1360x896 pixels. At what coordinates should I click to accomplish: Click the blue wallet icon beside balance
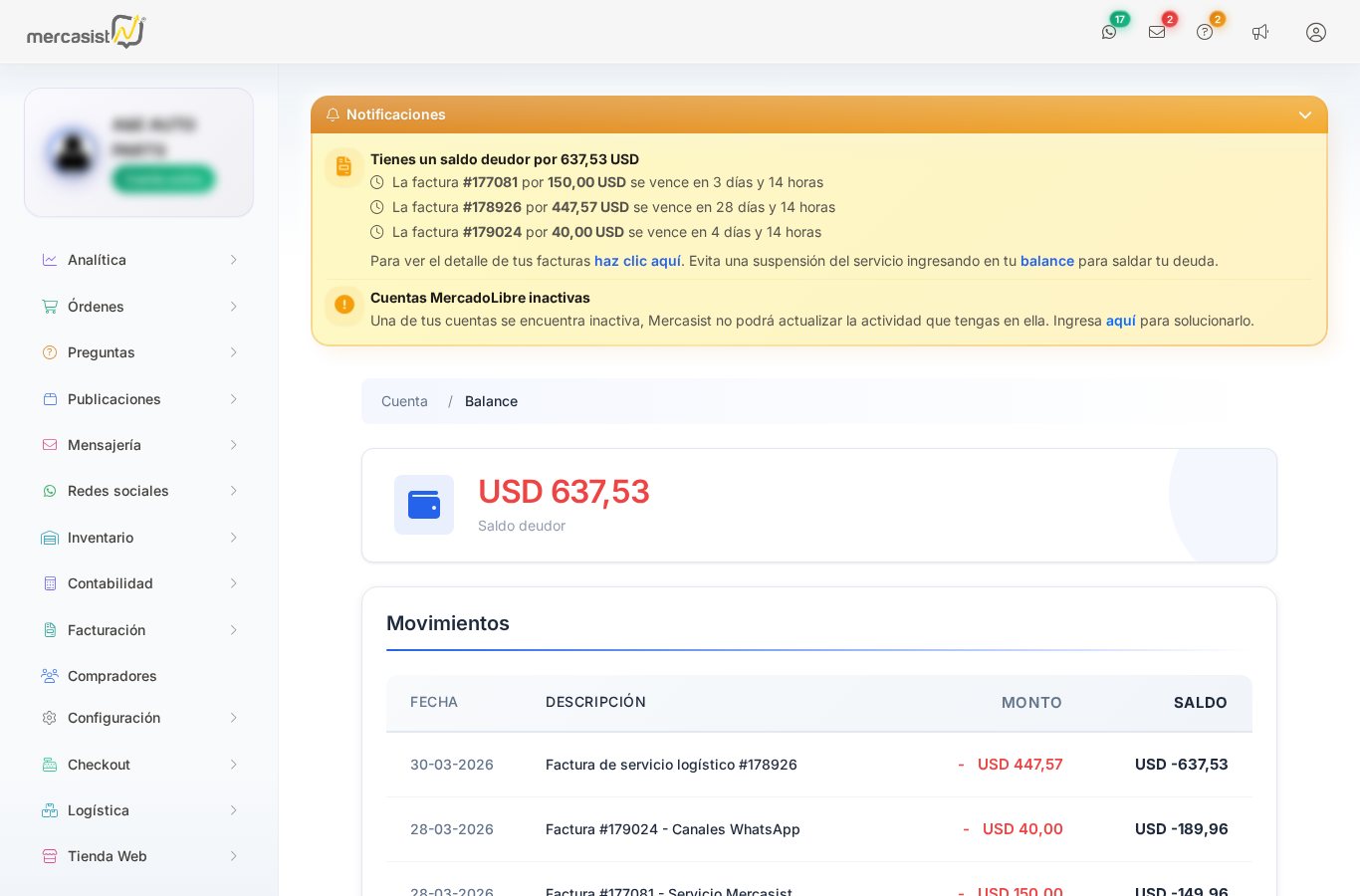tap(424, 505)
